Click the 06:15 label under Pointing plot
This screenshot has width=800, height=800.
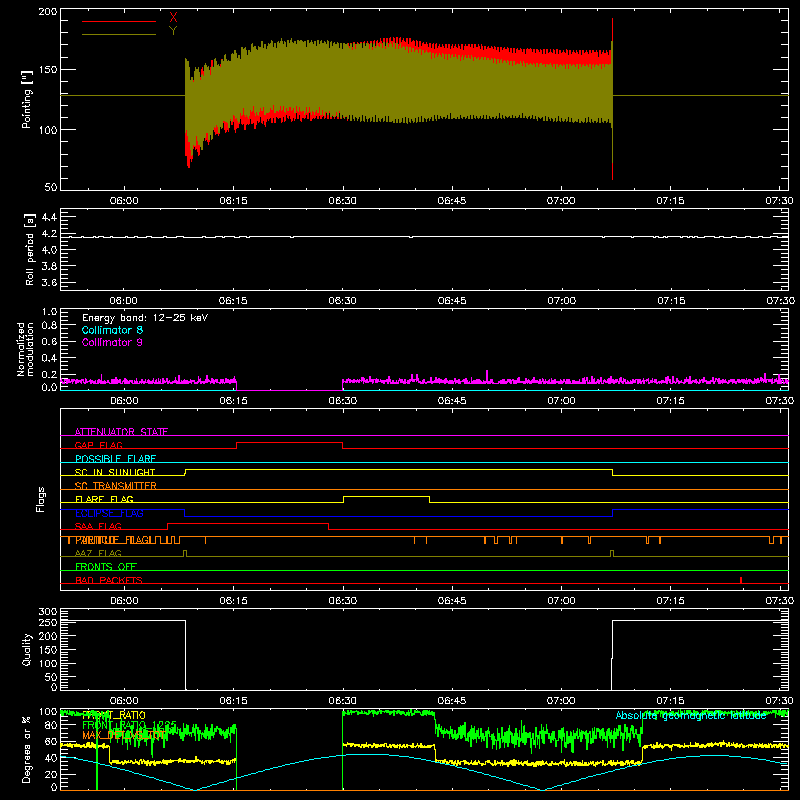tap(233, 201)
